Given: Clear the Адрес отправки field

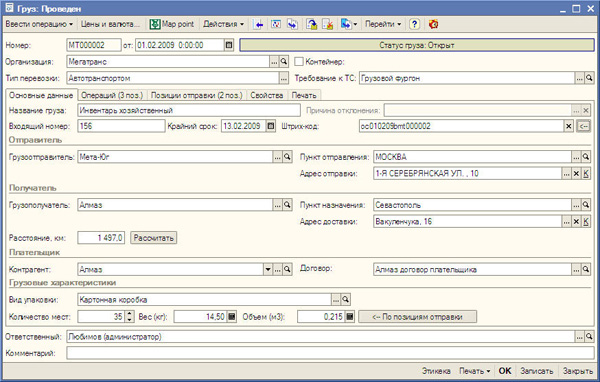Looking at the screenshot, I should 576,173.
